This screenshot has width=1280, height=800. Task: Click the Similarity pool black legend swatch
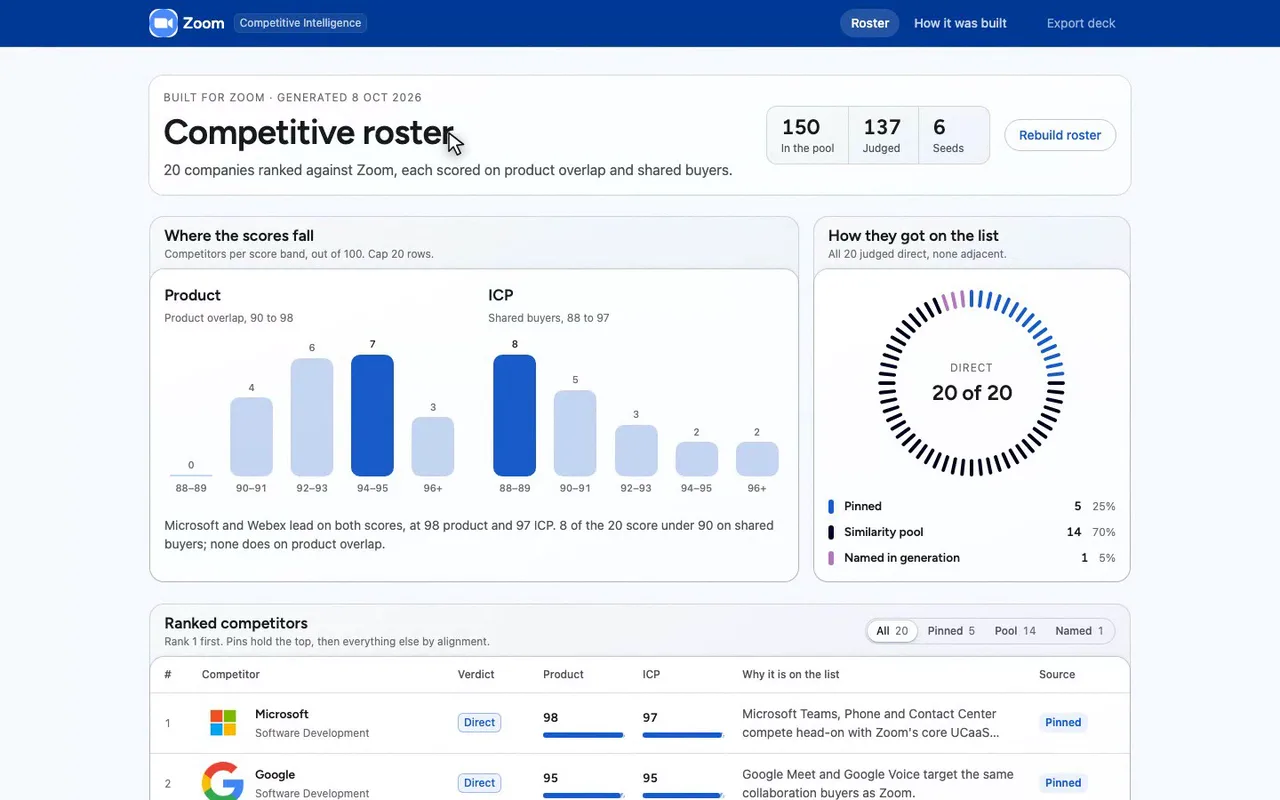point(831,532)
